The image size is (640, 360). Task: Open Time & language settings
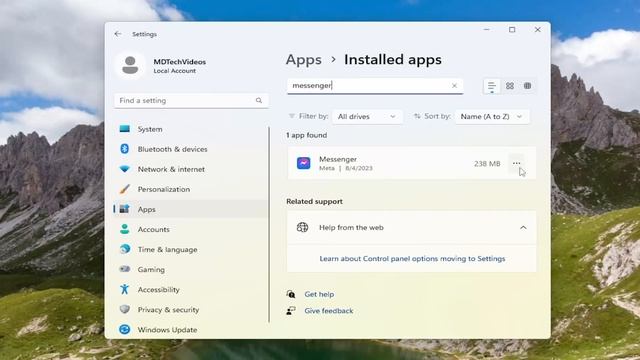(191, 249)
